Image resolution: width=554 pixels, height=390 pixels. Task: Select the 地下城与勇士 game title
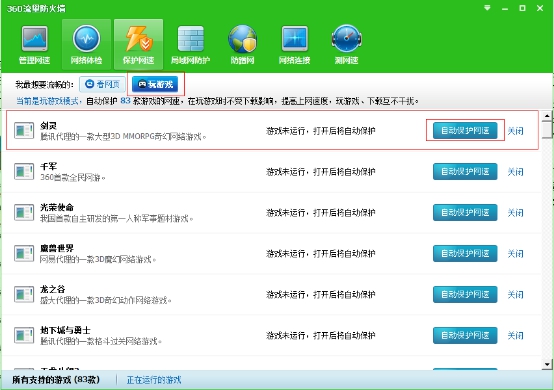[65, 330]
